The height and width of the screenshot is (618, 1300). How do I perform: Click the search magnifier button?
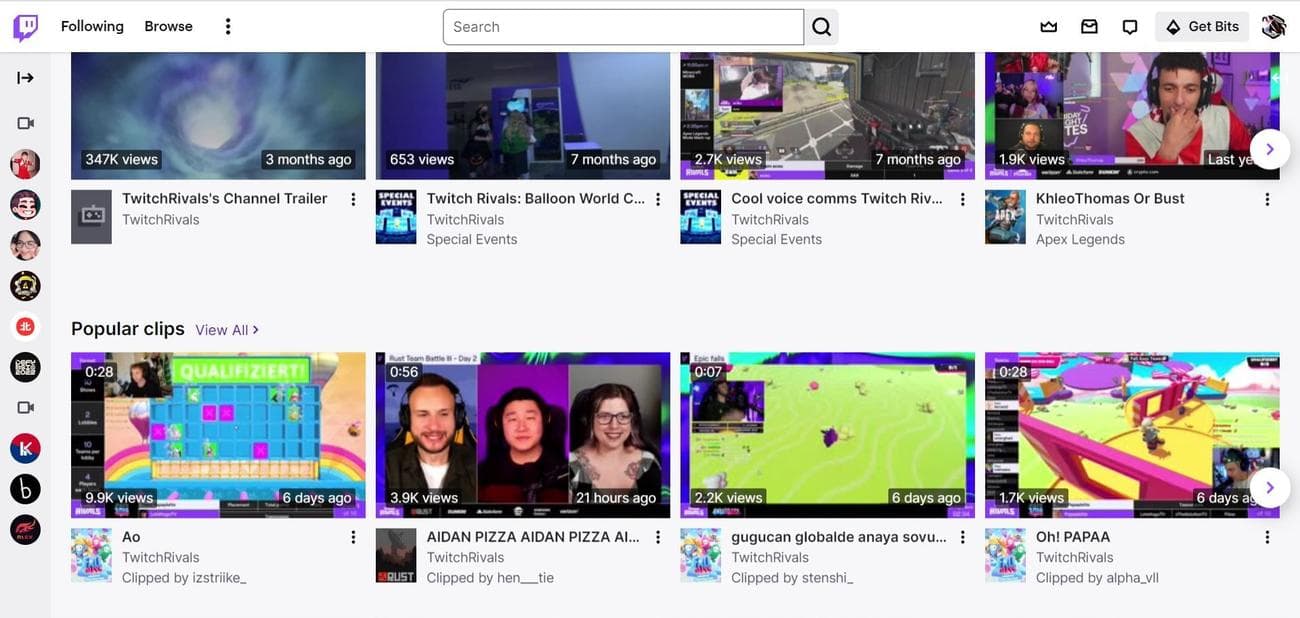coord(821,27)
